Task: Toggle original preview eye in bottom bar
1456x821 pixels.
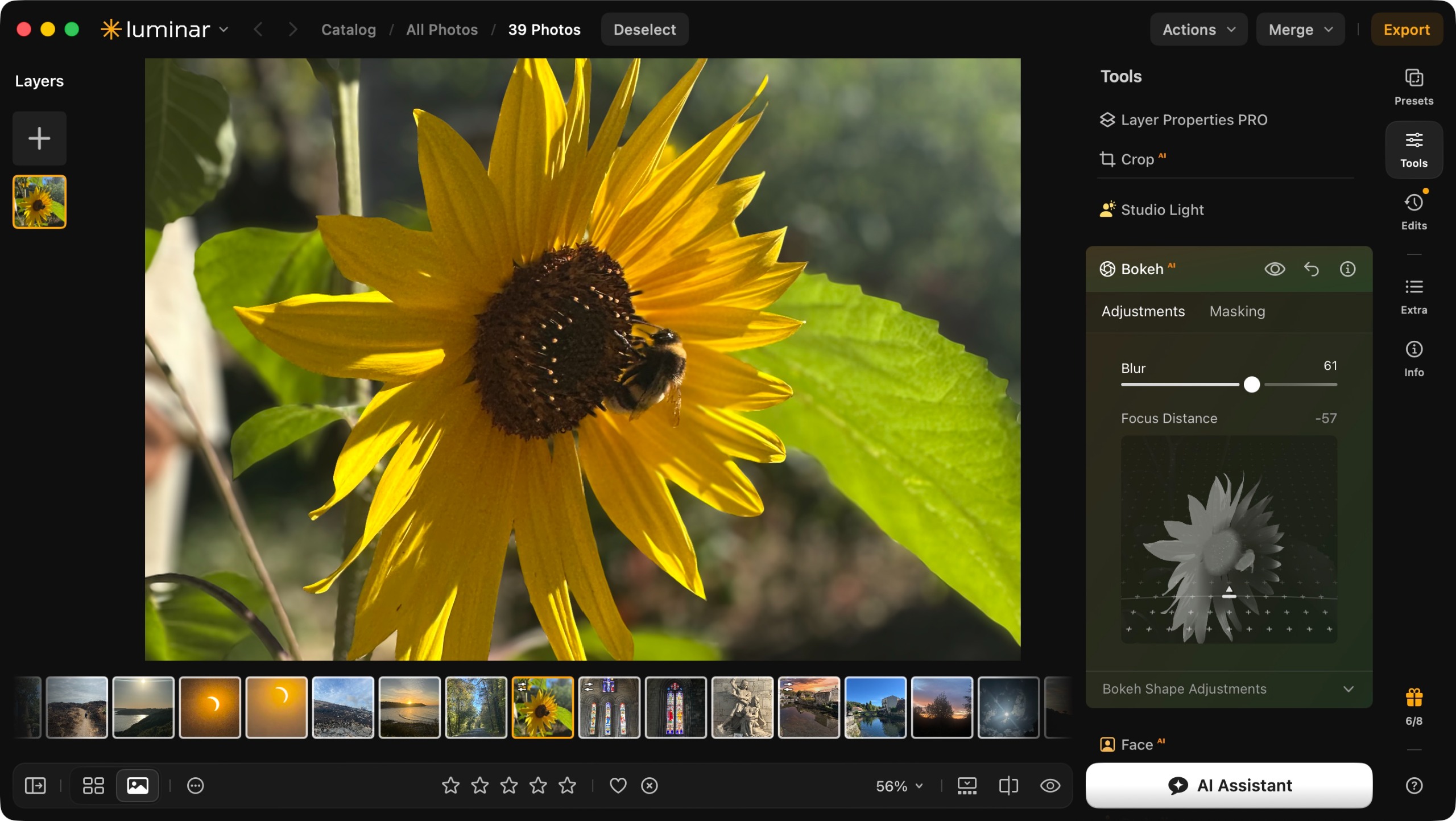Action: point(1050,786)
